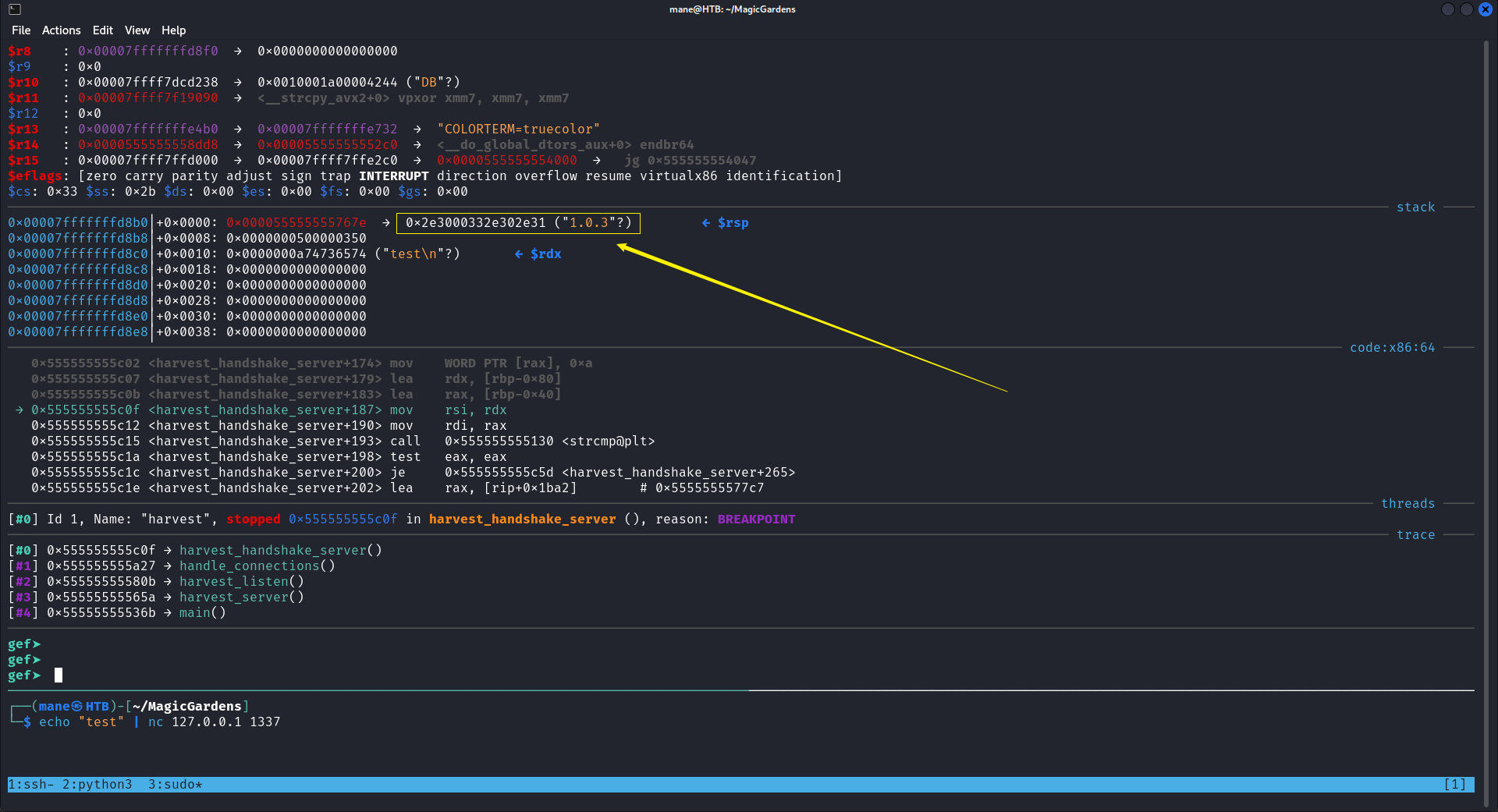Click the terminal icon in title bar

click(15, 9)
